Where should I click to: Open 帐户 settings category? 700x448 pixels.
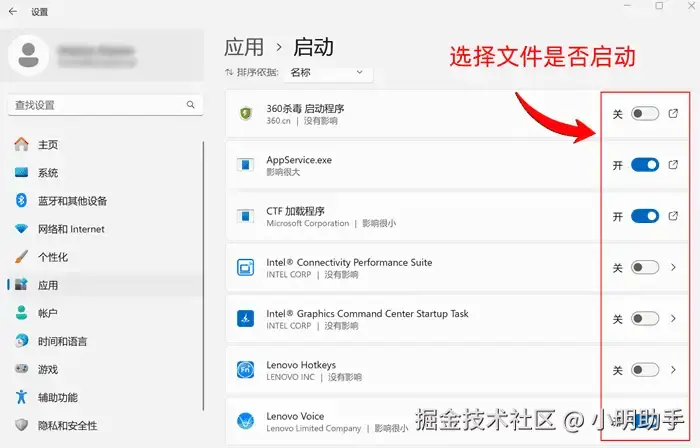pyautogui.click(x=104, y=313)
